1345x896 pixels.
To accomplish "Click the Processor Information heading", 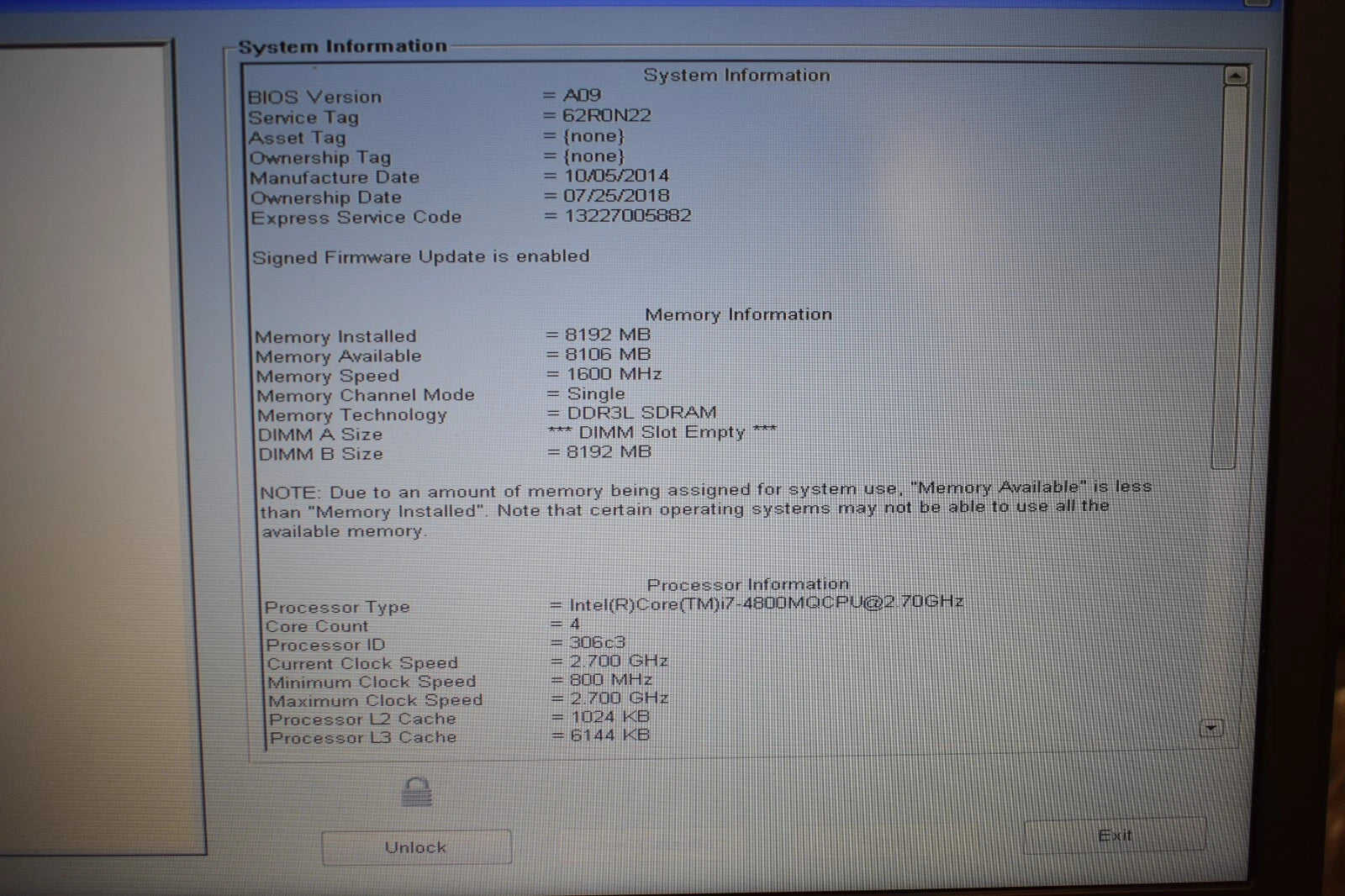I will [748, 584].
